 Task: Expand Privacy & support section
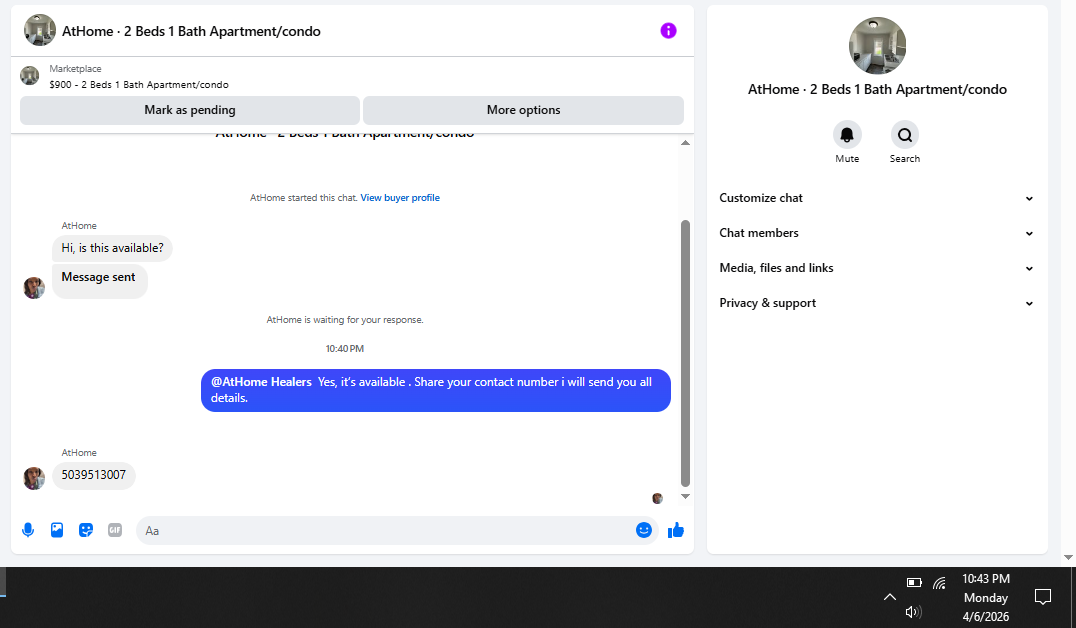(876, 303)
